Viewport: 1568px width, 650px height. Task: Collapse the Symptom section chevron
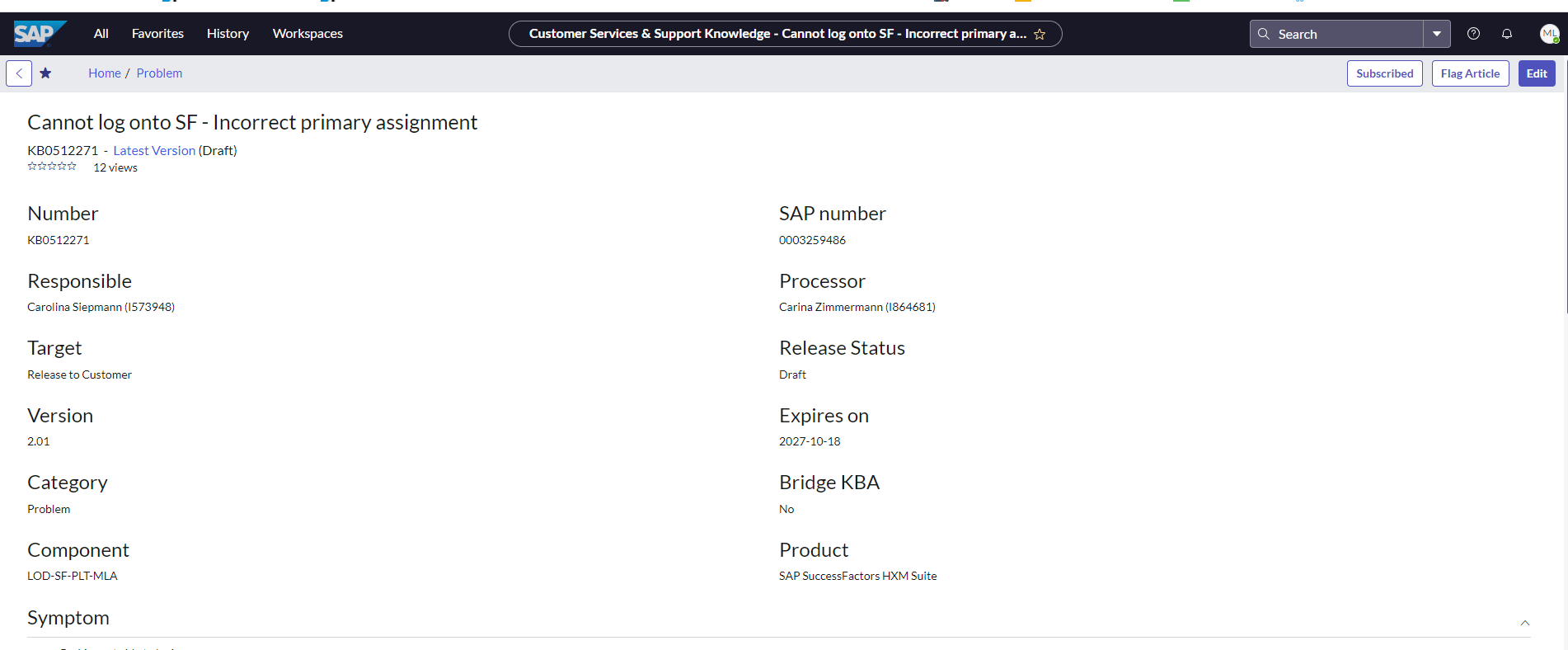click(1525, 623)
